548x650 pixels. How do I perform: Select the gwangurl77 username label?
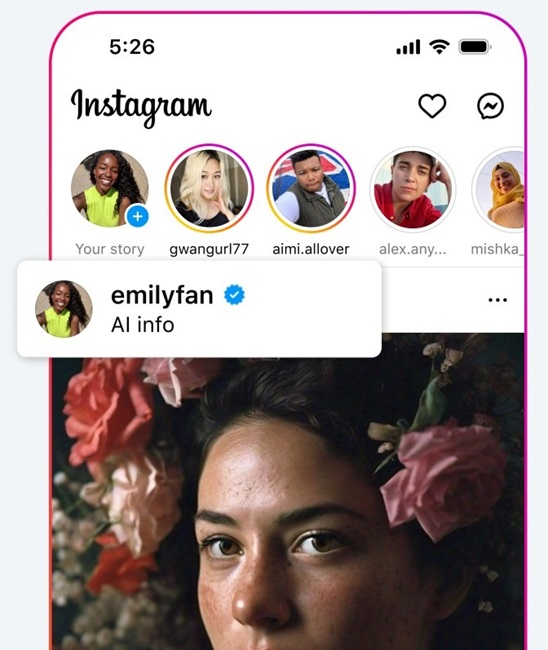(209, 249)
